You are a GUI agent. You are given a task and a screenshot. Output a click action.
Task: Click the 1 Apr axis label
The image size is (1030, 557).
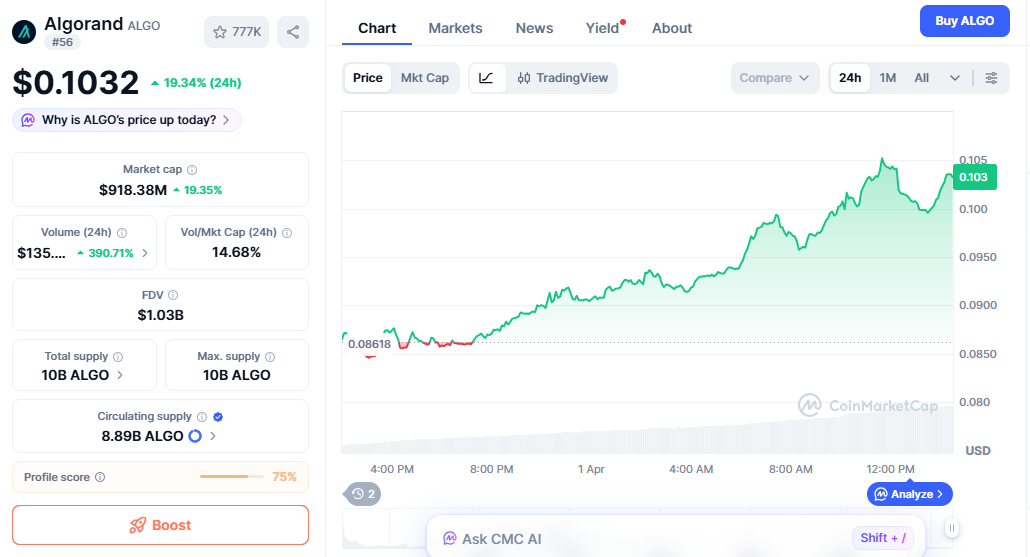[591, 469]
